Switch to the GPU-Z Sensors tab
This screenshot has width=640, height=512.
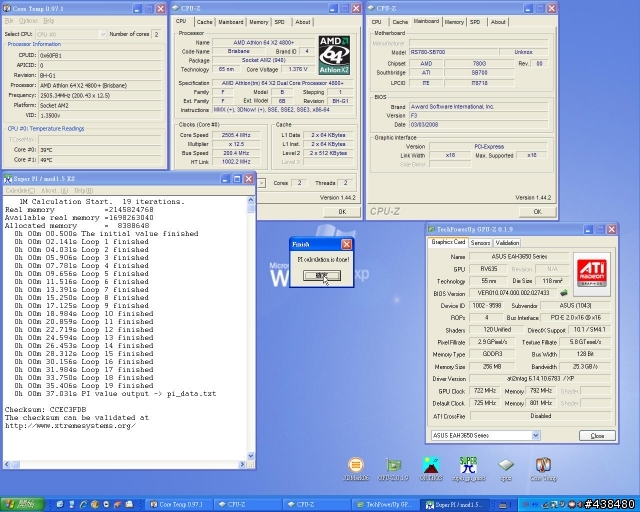coord(480,243)
